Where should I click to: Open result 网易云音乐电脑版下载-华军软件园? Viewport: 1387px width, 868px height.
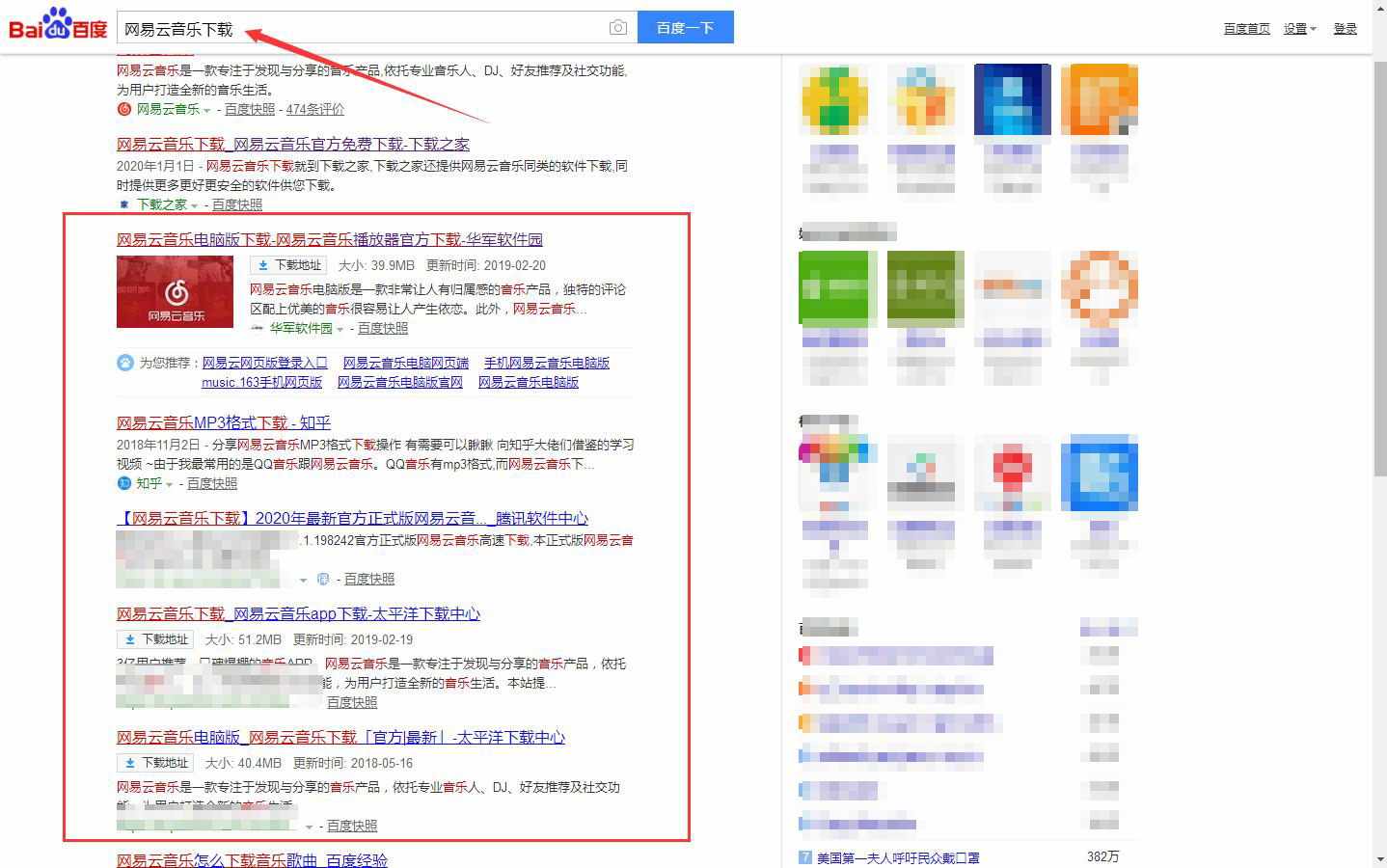330,239
